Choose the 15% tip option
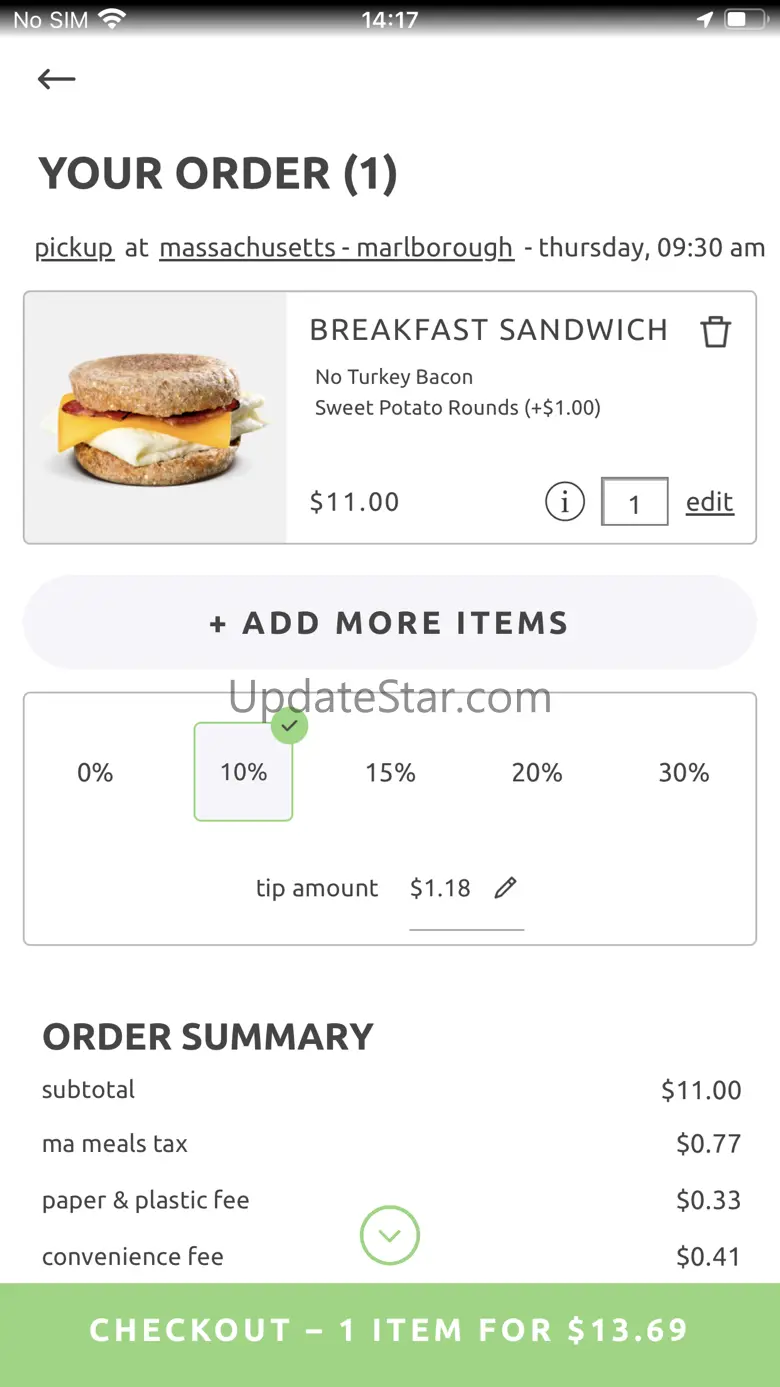The height and width of the screenshot is (1387, 780). [390, 772]
